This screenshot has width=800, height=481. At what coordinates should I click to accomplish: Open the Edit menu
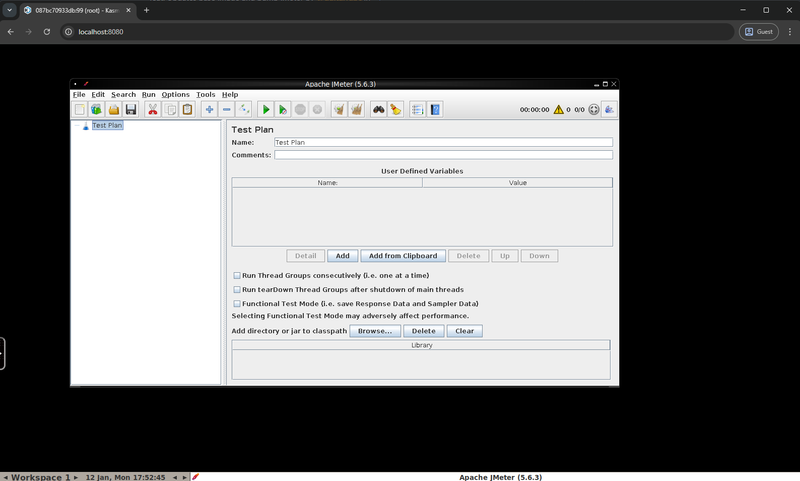click(98, 94)
